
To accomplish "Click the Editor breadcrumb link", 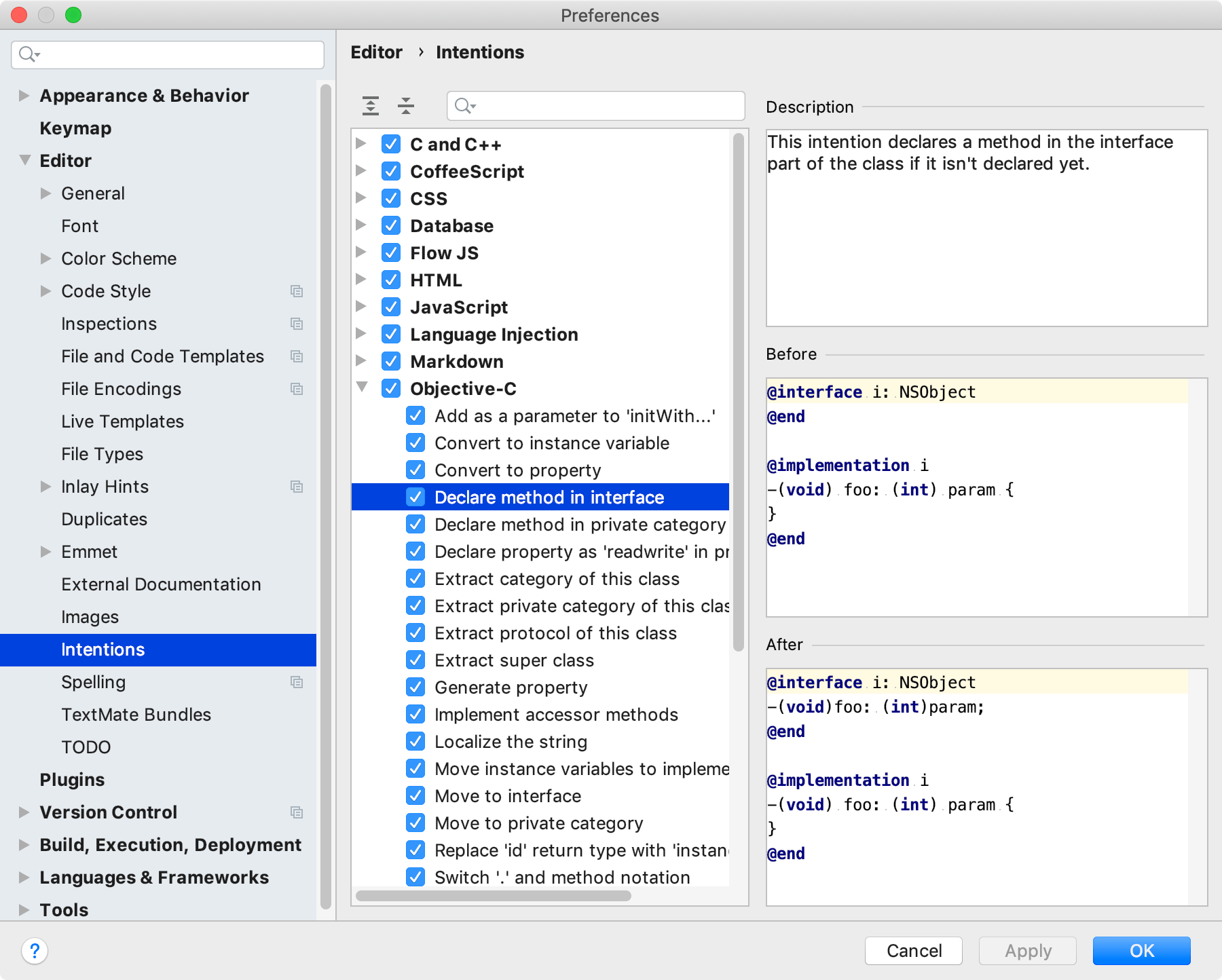I will point(376,52).
